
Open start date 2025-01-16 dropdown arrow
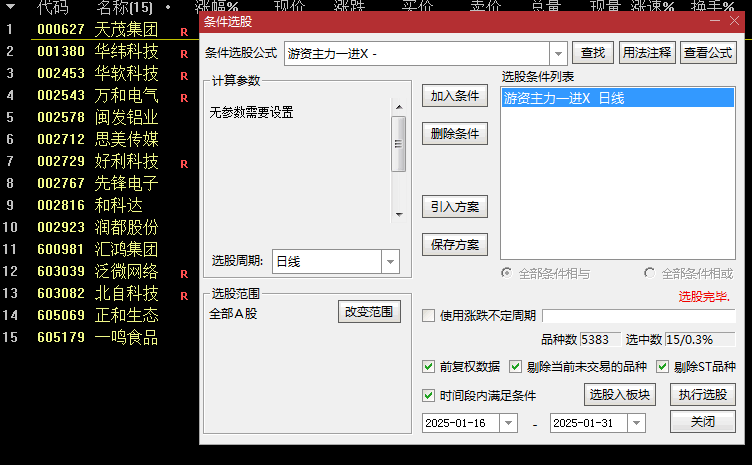point(508,423)
